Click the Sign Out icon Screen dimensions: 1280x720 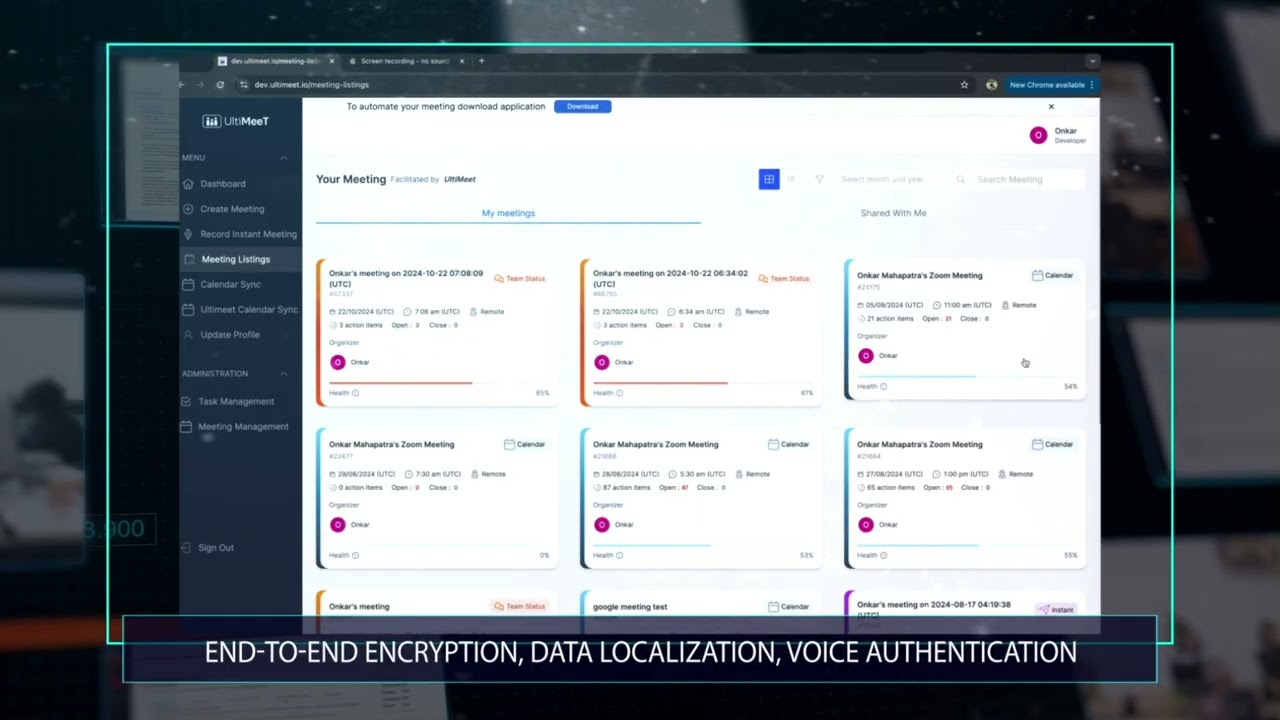point(186,548)
